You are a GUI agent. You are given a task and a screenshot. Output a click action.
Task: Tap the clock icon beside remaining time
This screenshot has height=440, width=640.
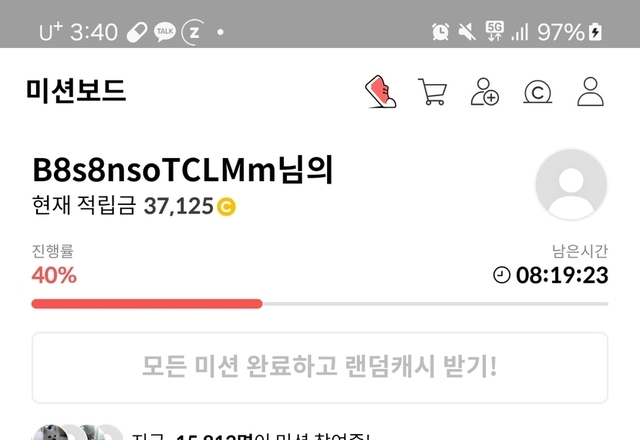coord(502,275)
